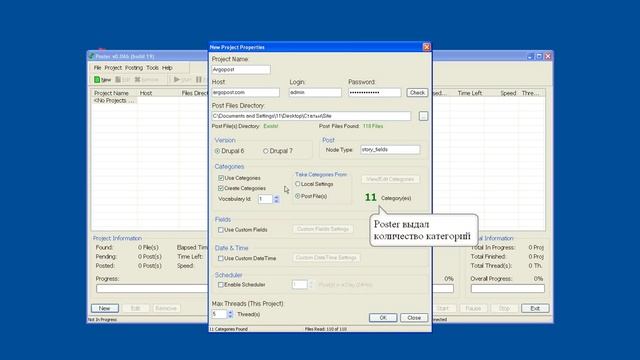Minimize the Poster main window
Image resolution: width=640 pixels, height=360 pixels.
(x=530, y=56)
